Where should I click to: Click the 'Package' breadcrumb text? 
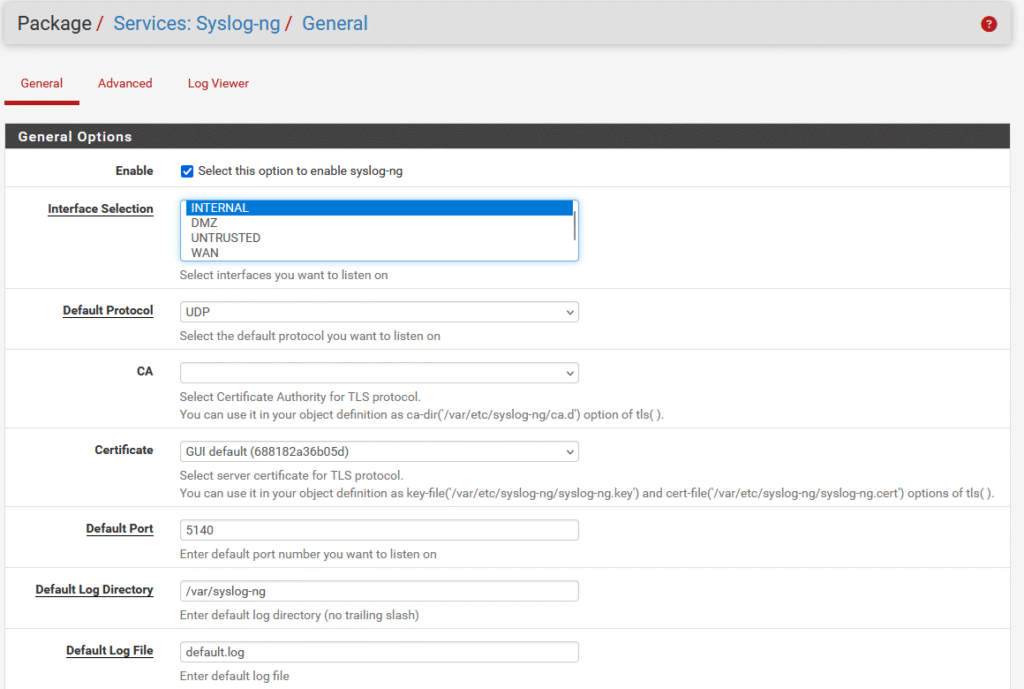pyautogui.click(x=54, y=24)
